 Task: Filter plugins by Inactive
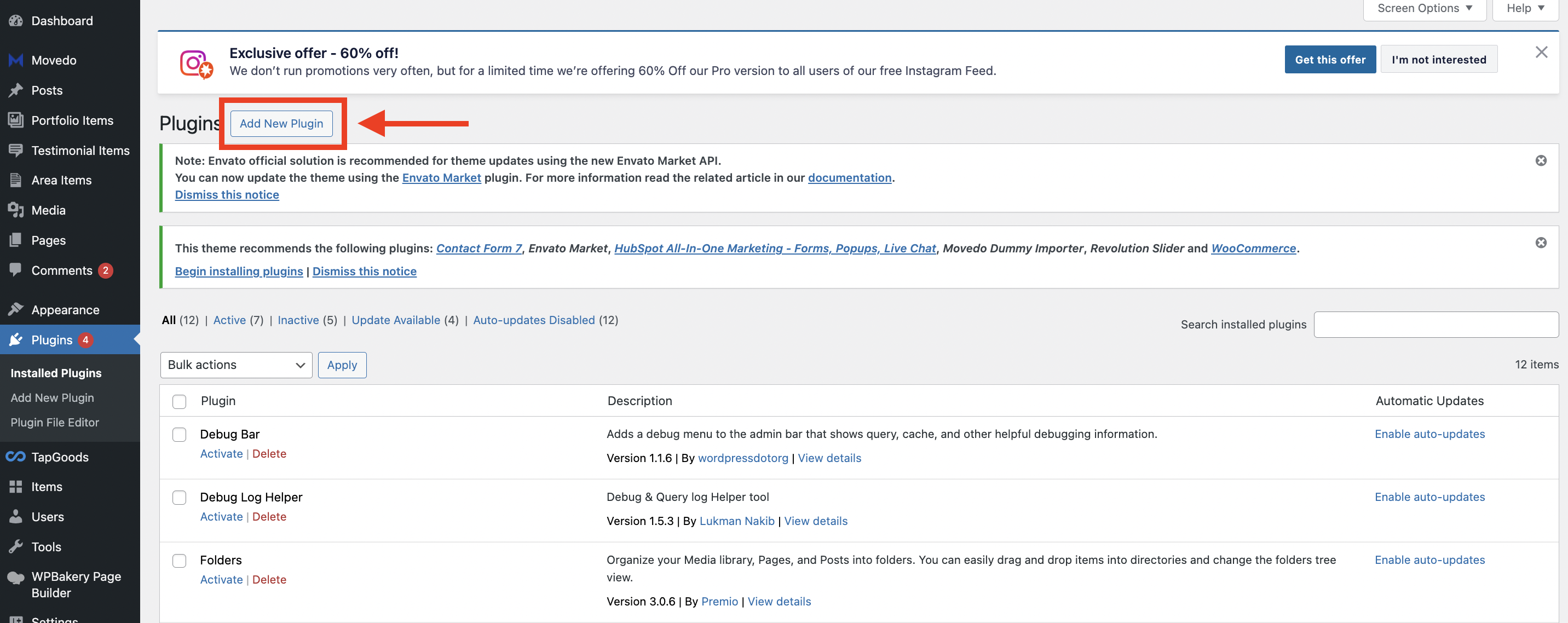[298, 320]
